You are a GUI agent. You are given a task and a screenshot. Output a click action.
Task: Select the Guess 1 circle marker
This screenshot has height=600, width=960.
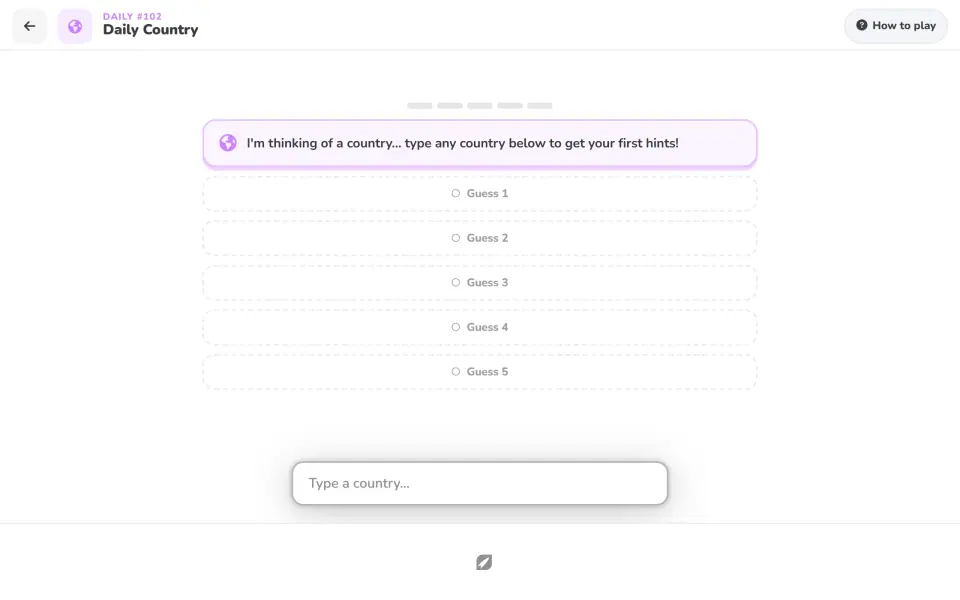click(456, 193)
